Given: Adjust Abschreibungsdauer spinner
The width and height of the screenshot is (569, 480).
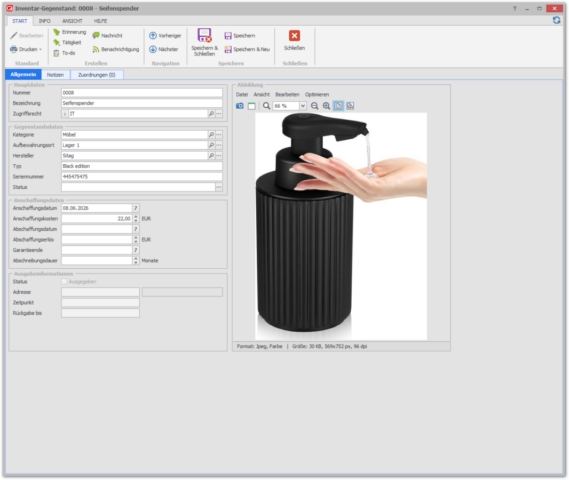Looking at the screenshot, I should click(x=136, y=261).
